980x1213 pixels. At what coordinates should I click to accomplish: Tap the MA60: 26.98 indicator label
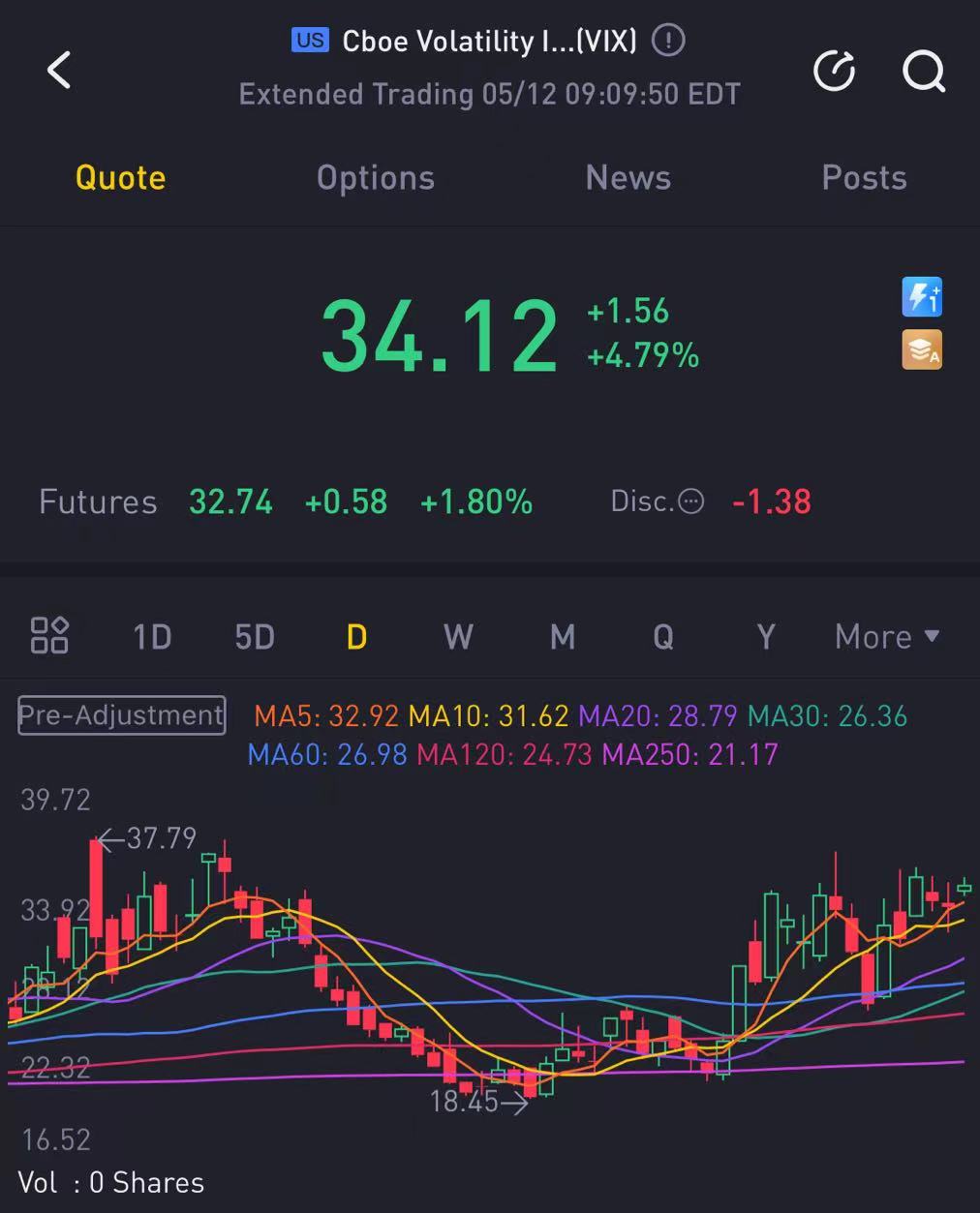click(x=327, y=754)
